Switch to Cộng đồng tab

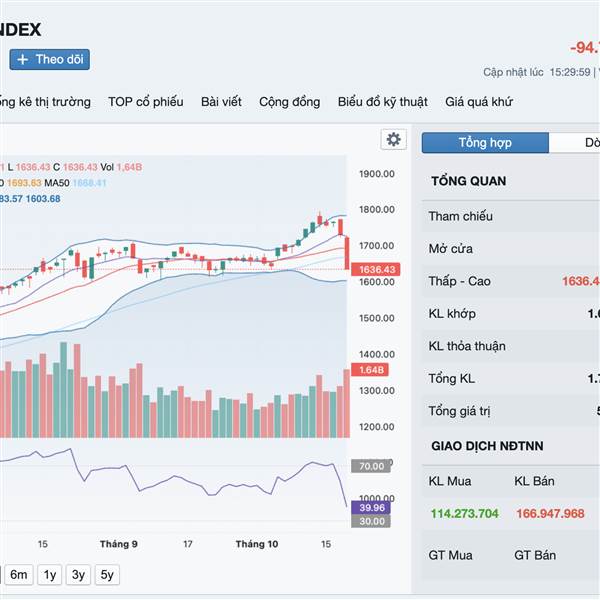(289, 102)
